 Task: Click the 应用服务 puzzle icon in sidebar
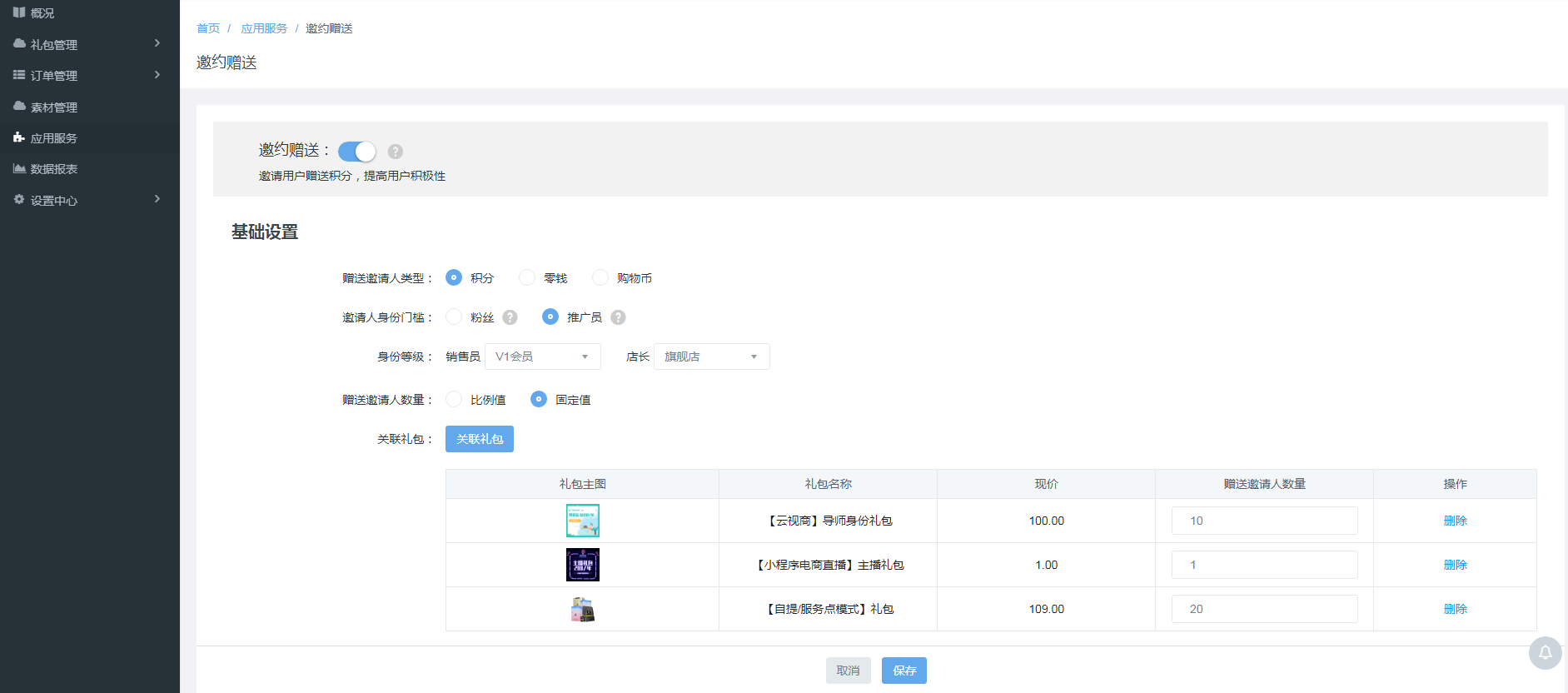[x=19, y=137]
